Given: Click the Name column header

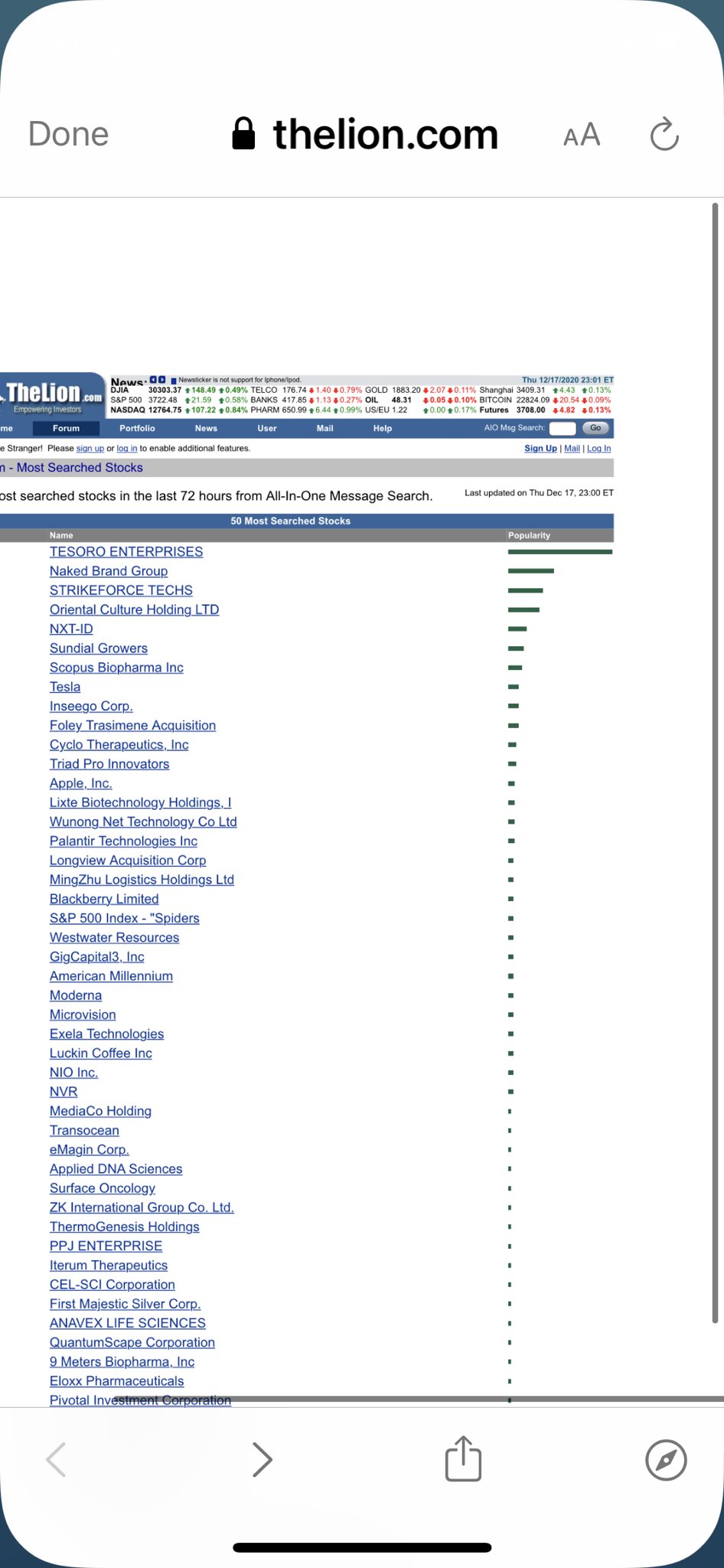Looking at the screenshot, I should click(x=61, y=535).
